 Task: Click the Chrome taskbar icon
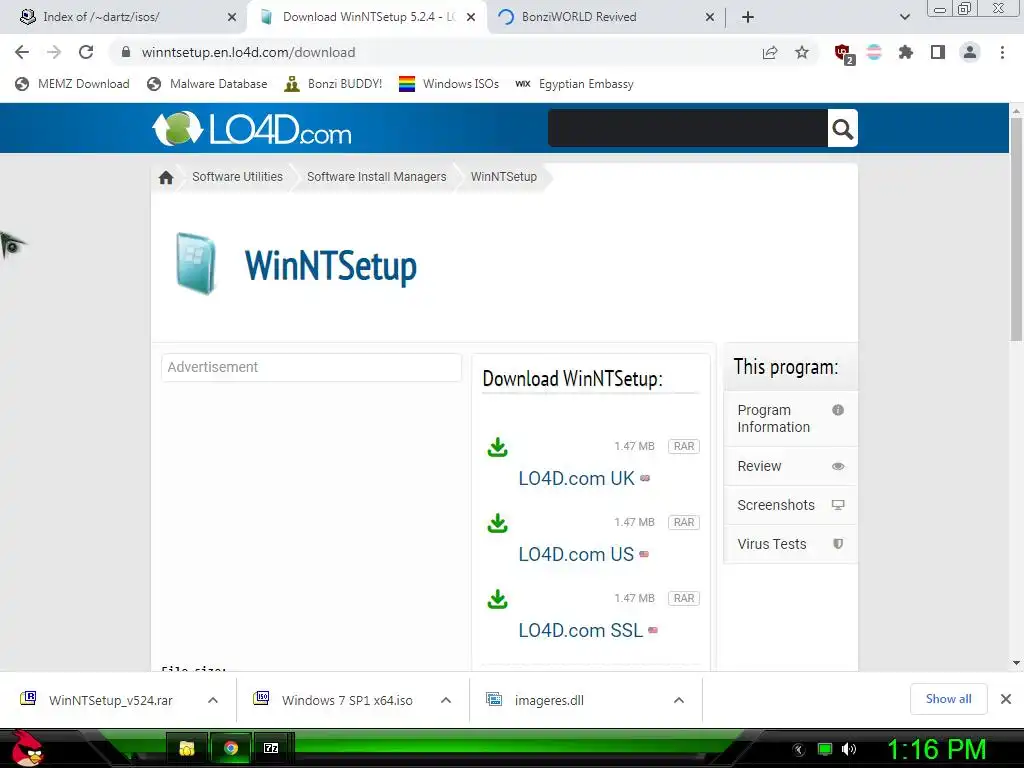(231, 748)
